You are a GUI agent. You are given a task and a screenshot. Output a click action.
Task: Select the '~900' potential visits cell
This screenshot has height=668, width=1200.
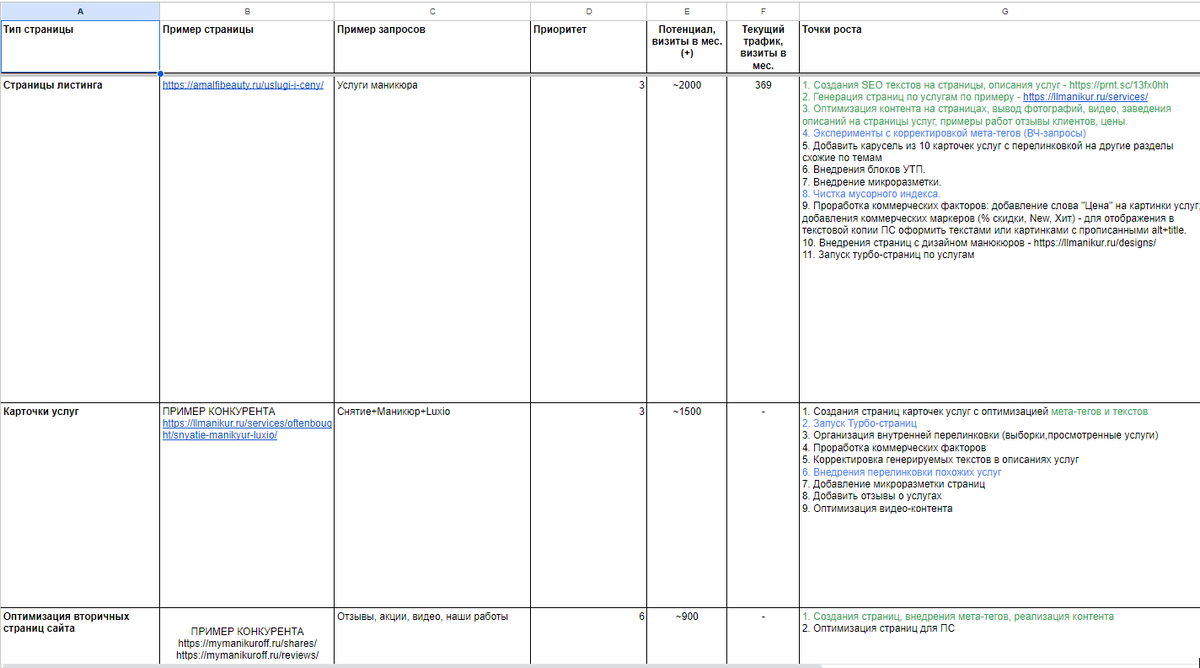click(x=687, y=634)
